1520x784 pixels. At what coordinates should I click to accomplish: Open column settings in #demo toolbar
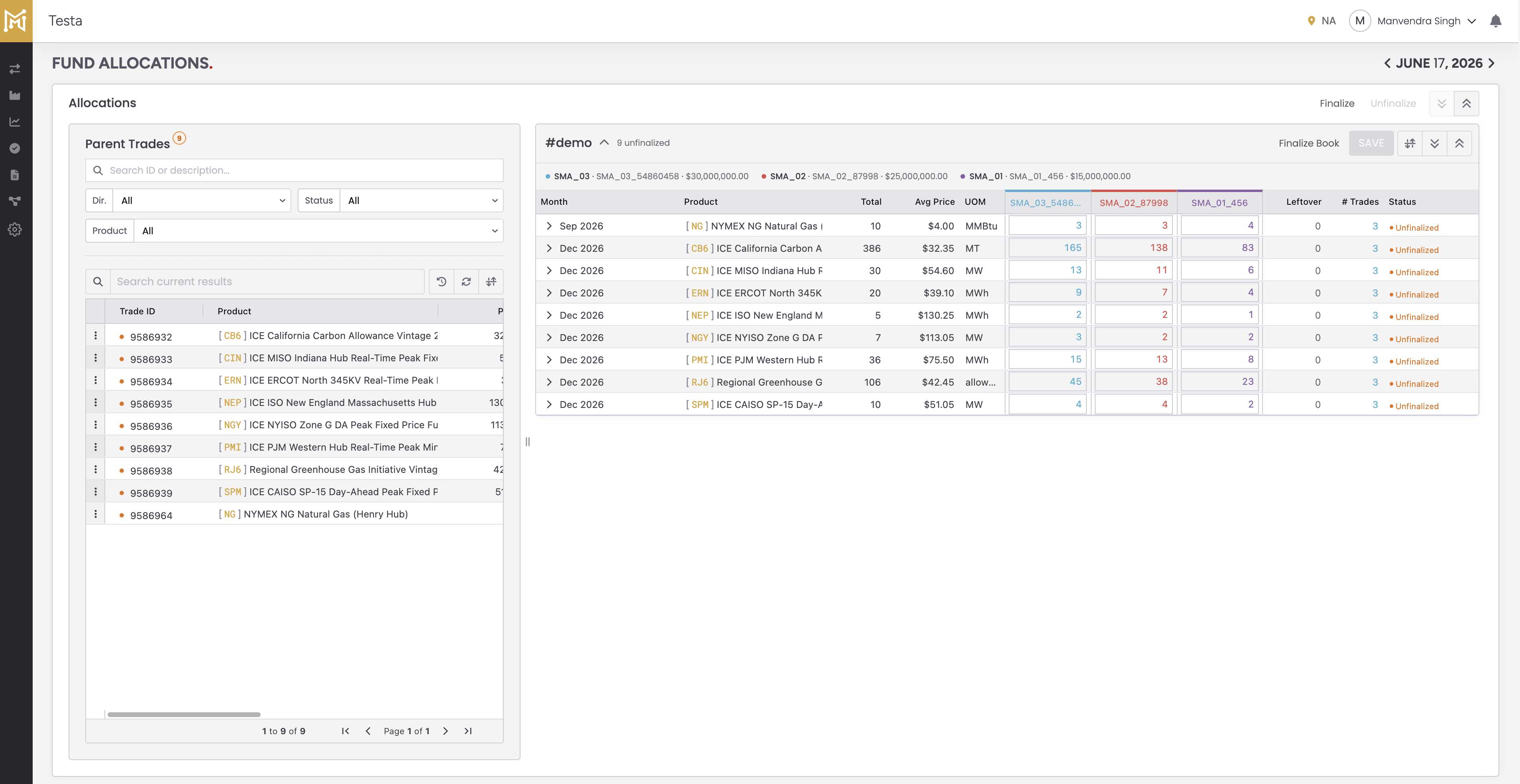coord(1410,143)
